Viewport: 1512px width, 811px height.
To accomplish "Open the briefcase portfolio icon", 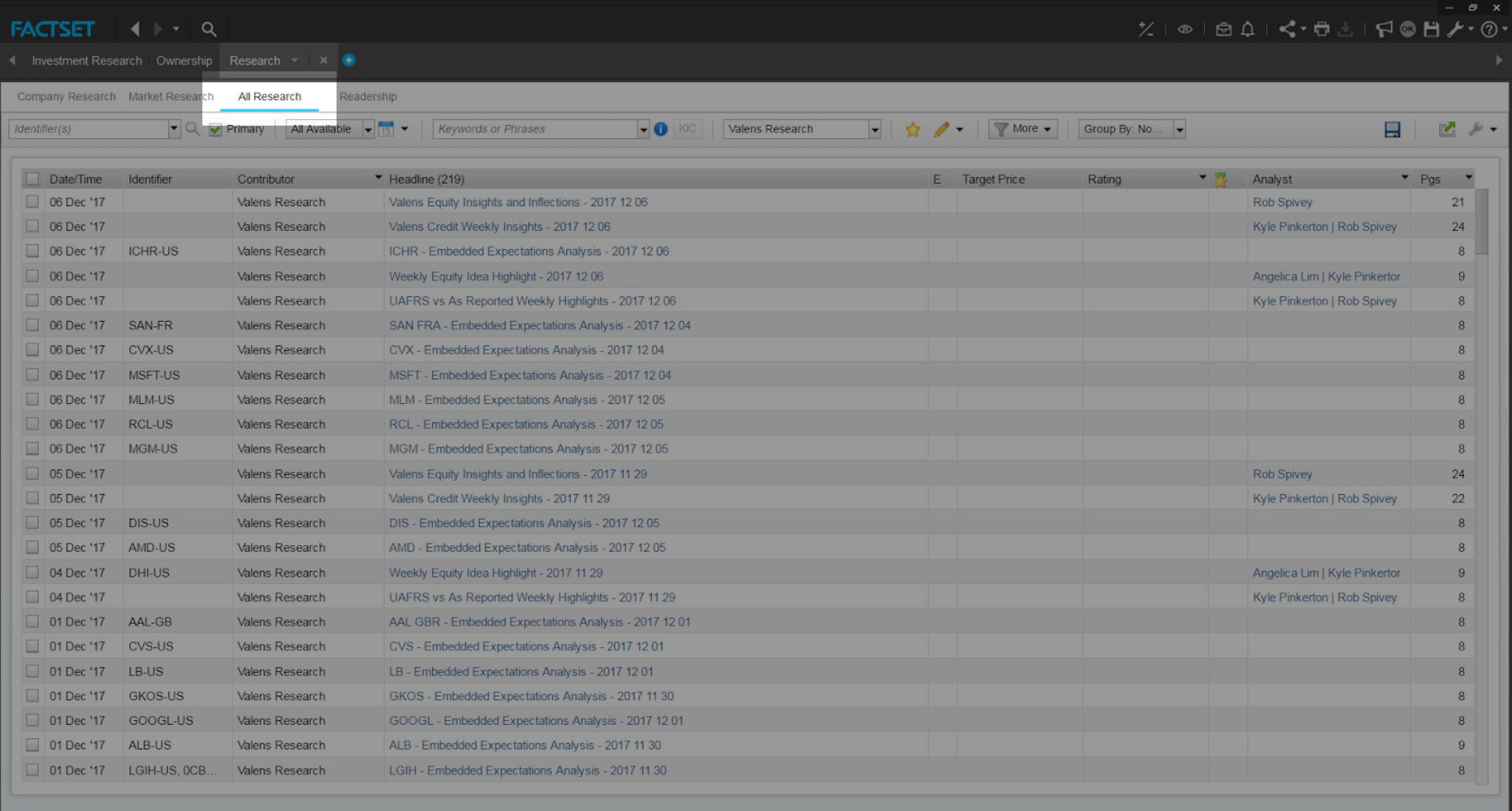I will tap(1224, 29).
